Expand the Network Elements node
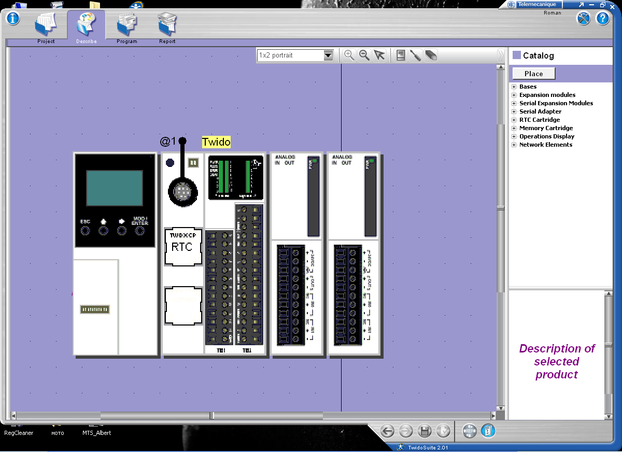The image size is (622, 452). [x=514, y=145]
